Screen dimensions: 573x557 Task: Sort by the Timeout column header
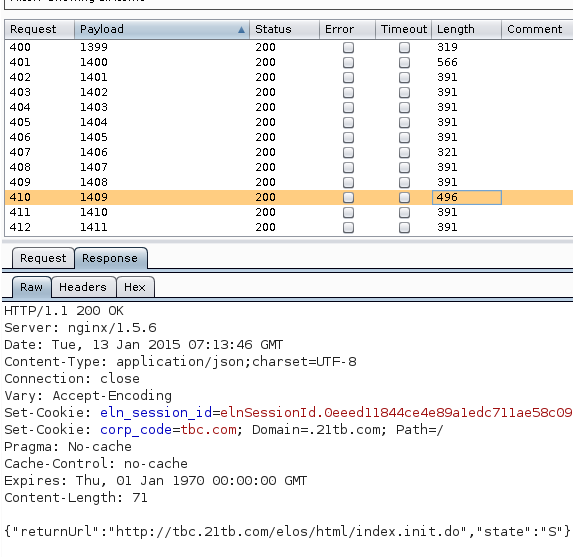[x=403, y=29]
